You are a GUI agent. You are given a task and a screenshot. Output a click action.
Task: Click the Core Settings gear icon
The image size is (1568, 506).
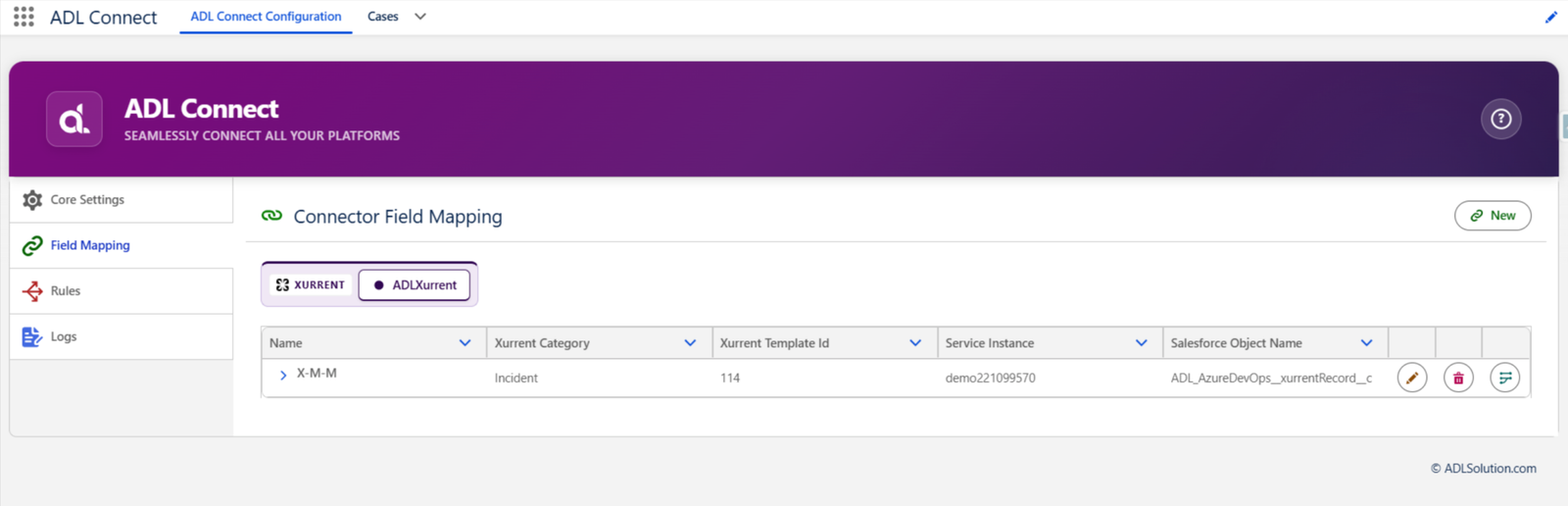pos(32,200)
